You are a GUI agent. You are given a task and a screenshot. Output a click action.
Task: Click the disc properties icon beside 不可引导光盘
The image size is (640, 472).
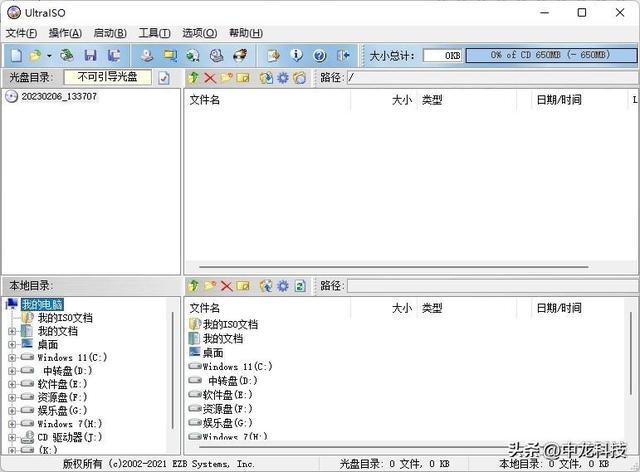click(164, 78)
